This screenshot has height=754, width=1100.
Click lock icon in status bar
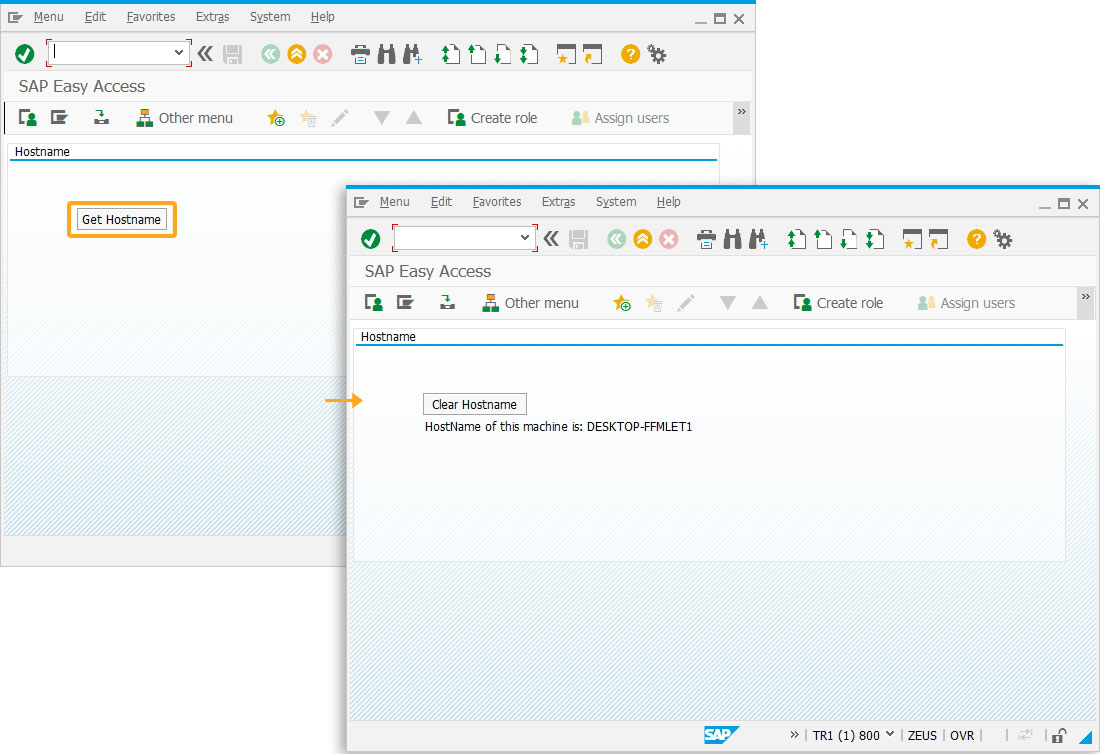tap(1059, 735)
